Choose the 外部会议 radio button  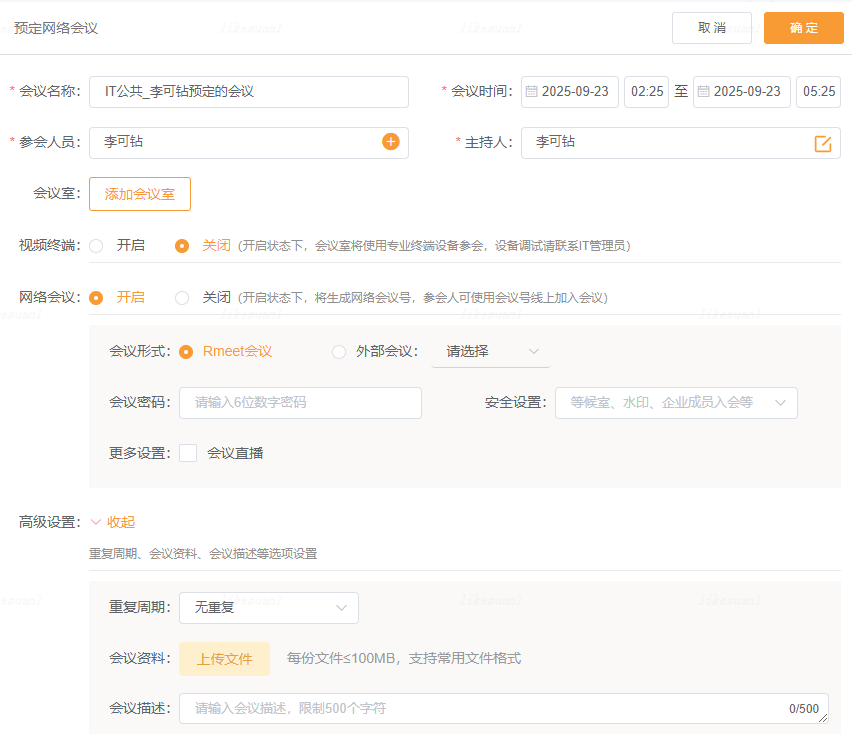click(x=339, y=351)
